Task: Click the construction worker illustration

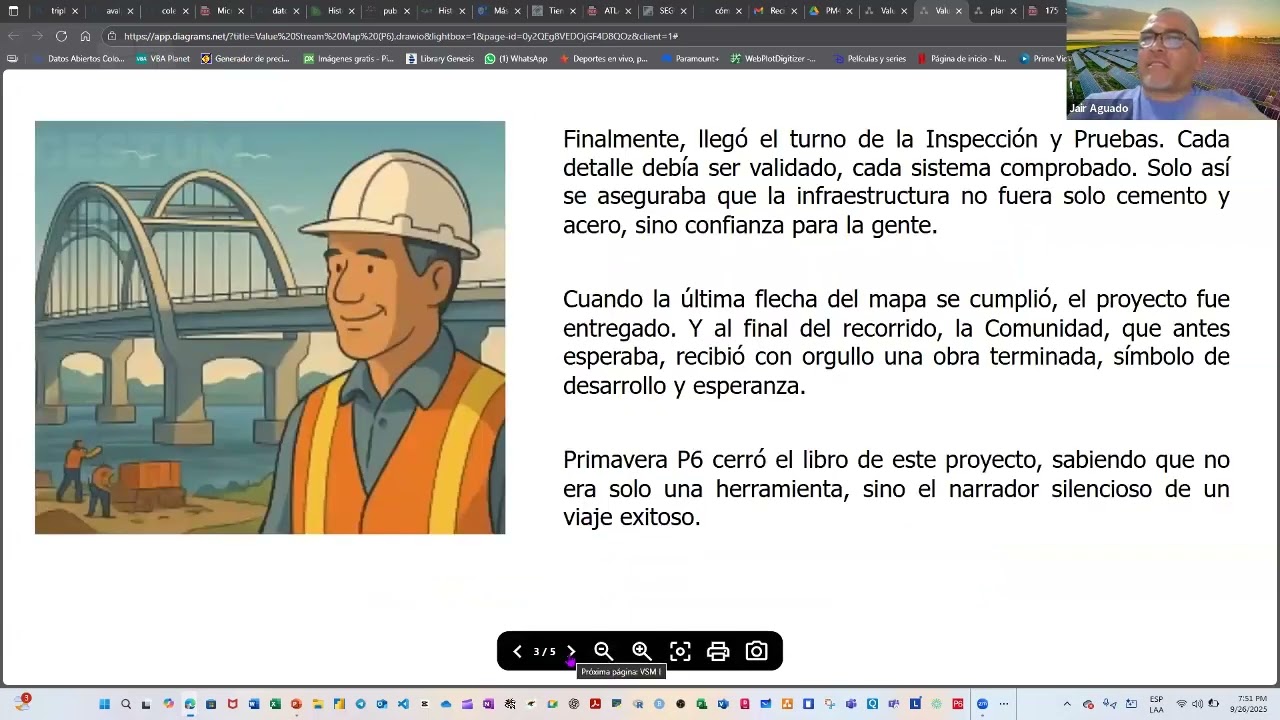Action: pos(270,327)
